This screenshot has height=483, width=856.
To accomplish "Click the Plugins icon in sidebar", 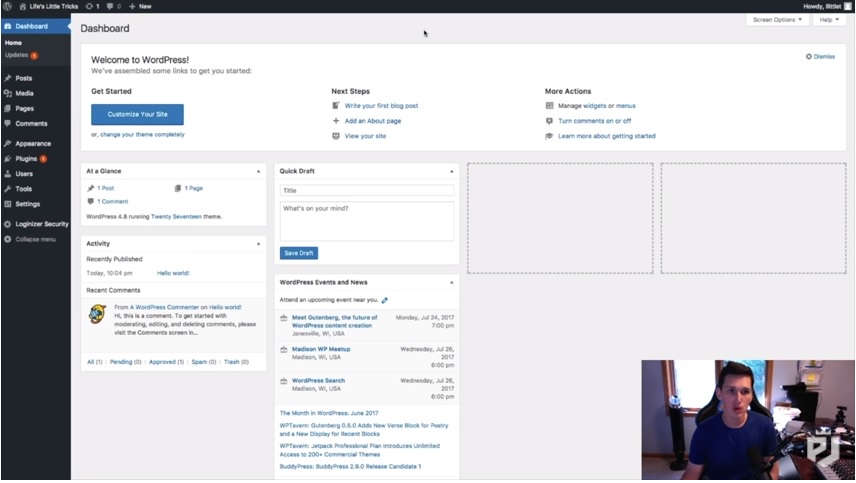I will 8,159.
